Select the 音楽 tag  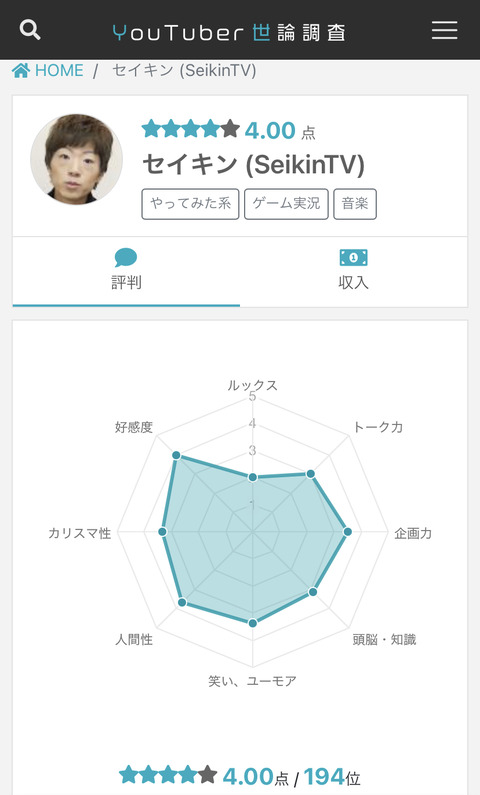pyautogui.click(x=355, y=204)
